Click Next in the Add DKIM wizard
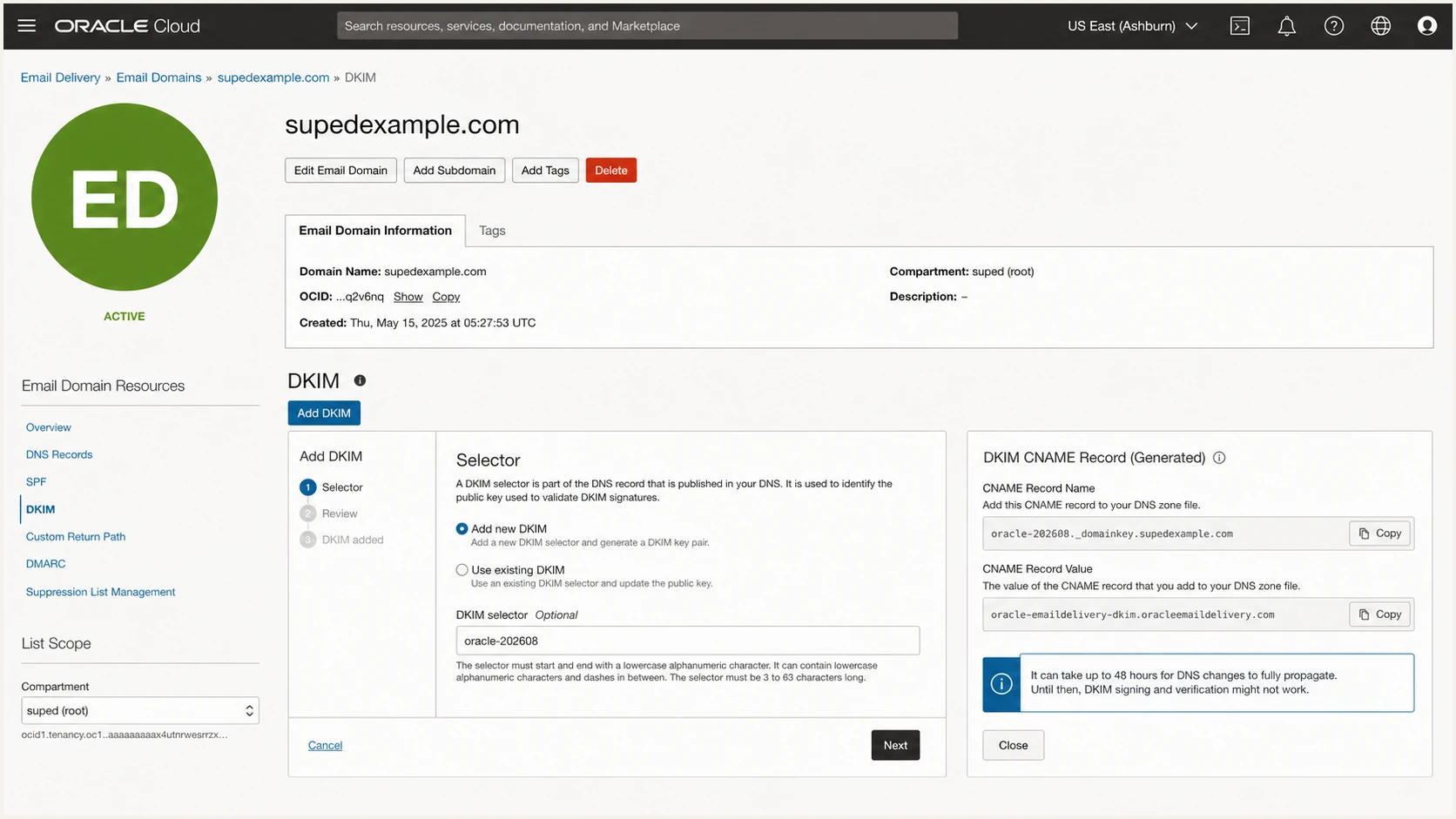This screenshot has height=819, width=1456. point(895,745)
